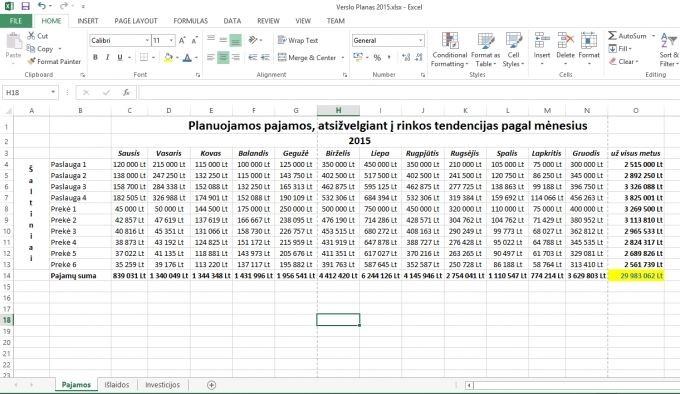Select column H header
Image resolution: width=680 pixels, height=394 pixels.
click(x=338, y=111)
